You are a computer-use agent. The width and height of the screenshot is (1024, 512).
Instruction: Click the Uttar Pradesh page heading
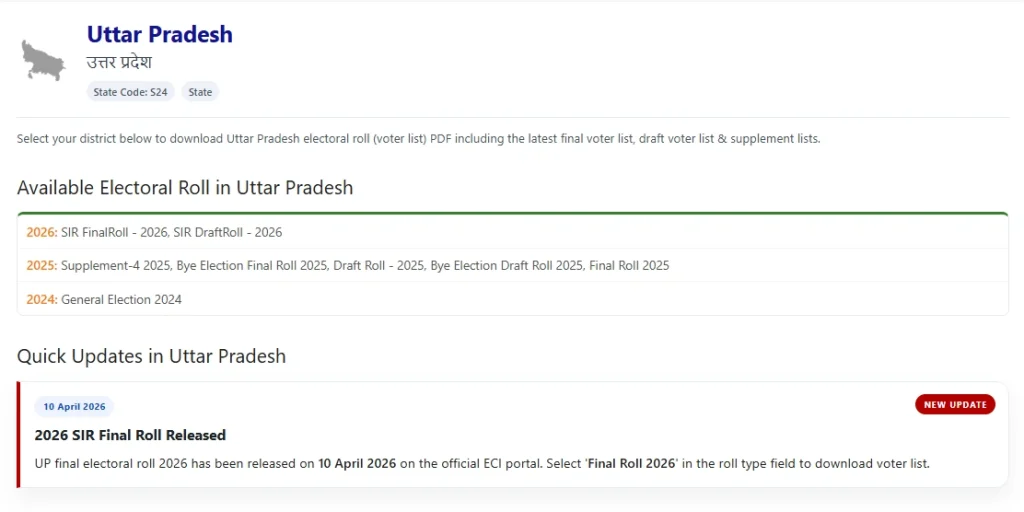click(x=159, y=34)
